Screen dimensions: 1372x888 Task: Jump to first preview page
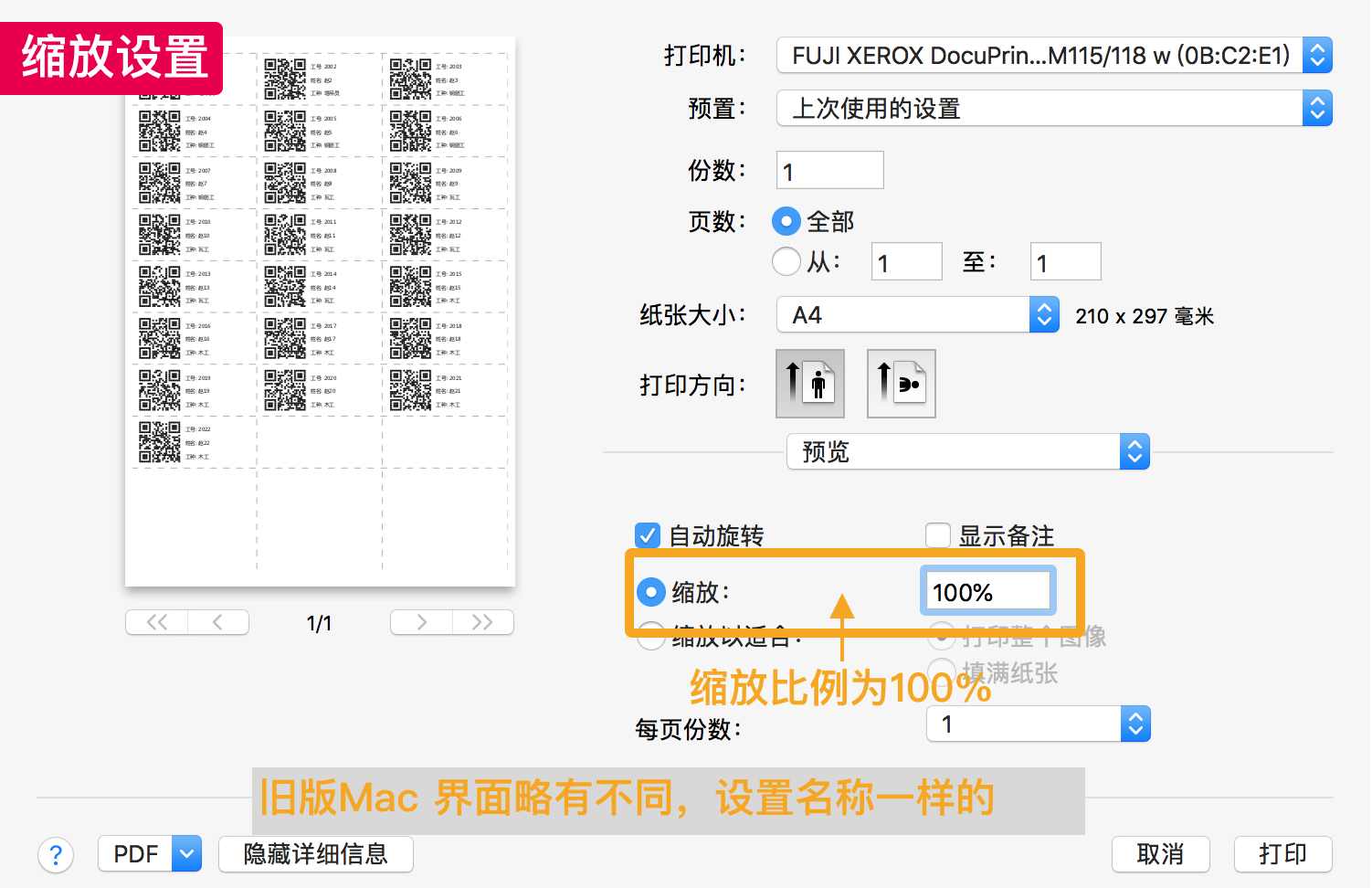point(157,622)
